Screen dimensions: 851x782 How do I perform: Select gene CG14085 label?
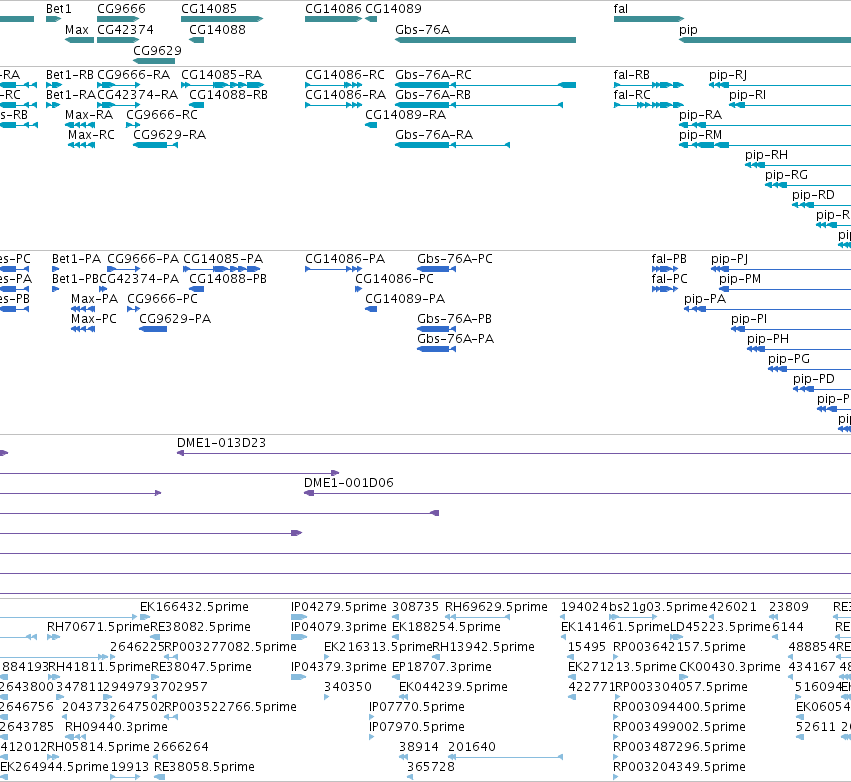(209, 9)
